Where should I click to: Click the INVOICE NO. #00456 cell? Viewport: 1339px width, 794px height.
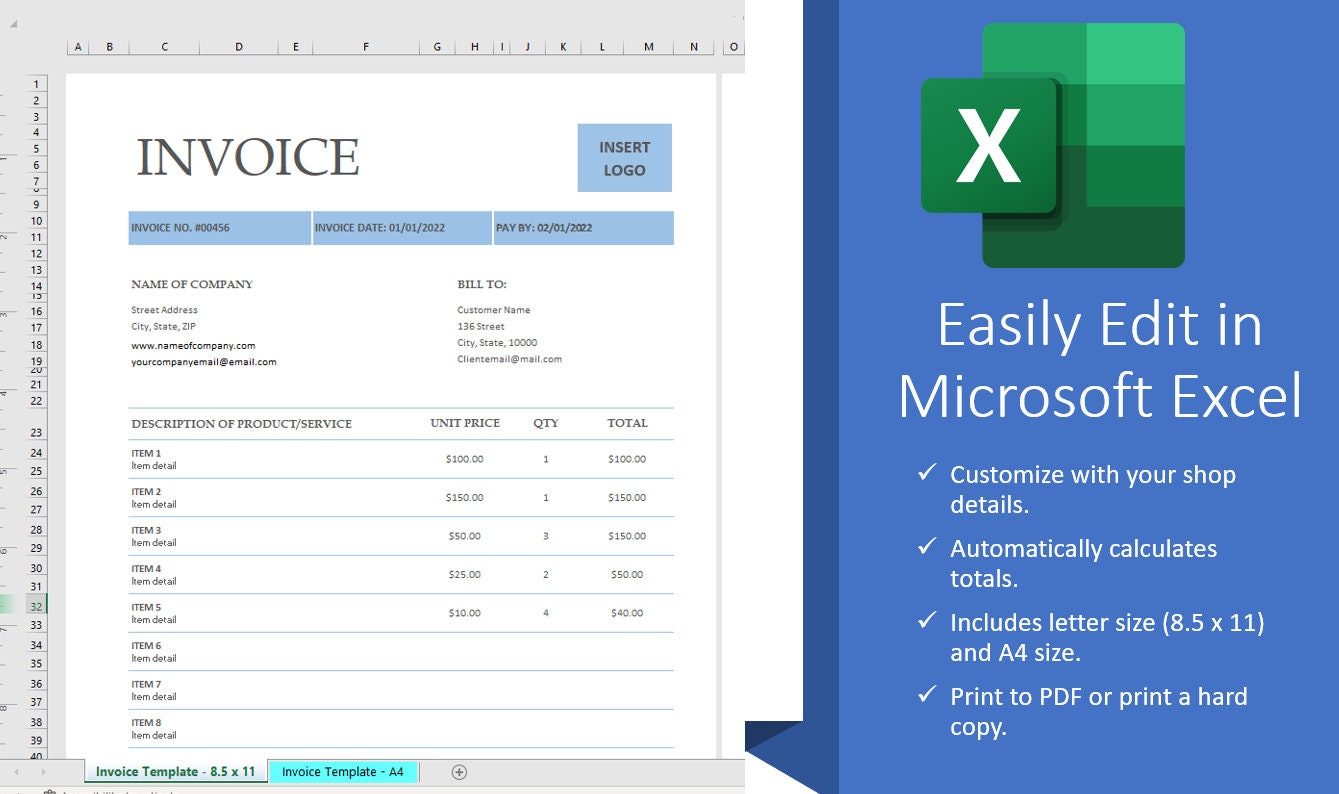(x=219, y=228)
